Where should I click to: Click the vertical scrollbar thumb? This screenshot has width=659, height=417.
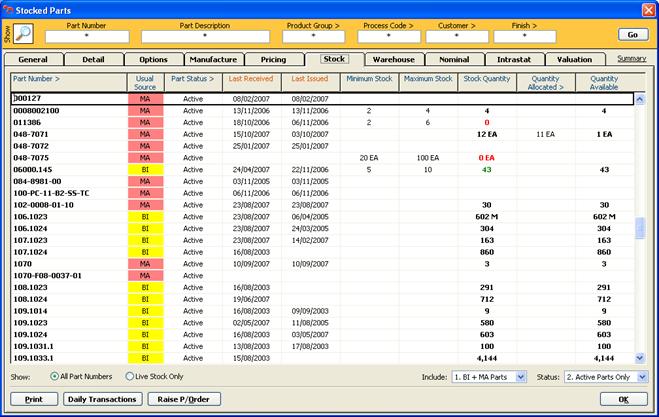pyautogui.click(x=640, y=227)
